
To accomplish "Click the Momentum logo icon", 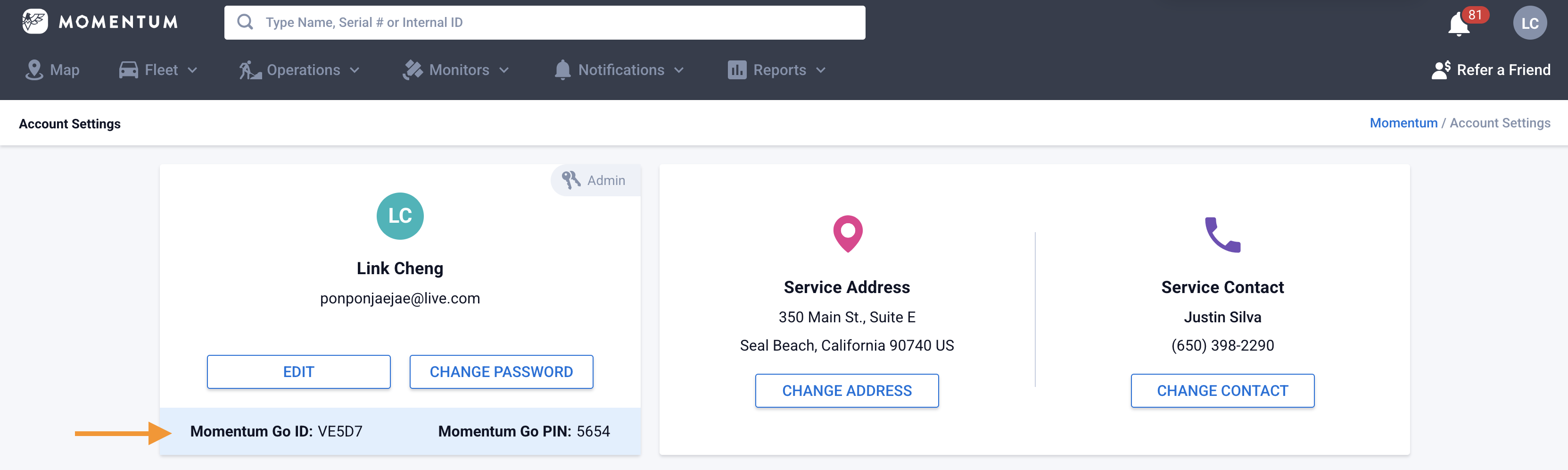I will 35,22.
